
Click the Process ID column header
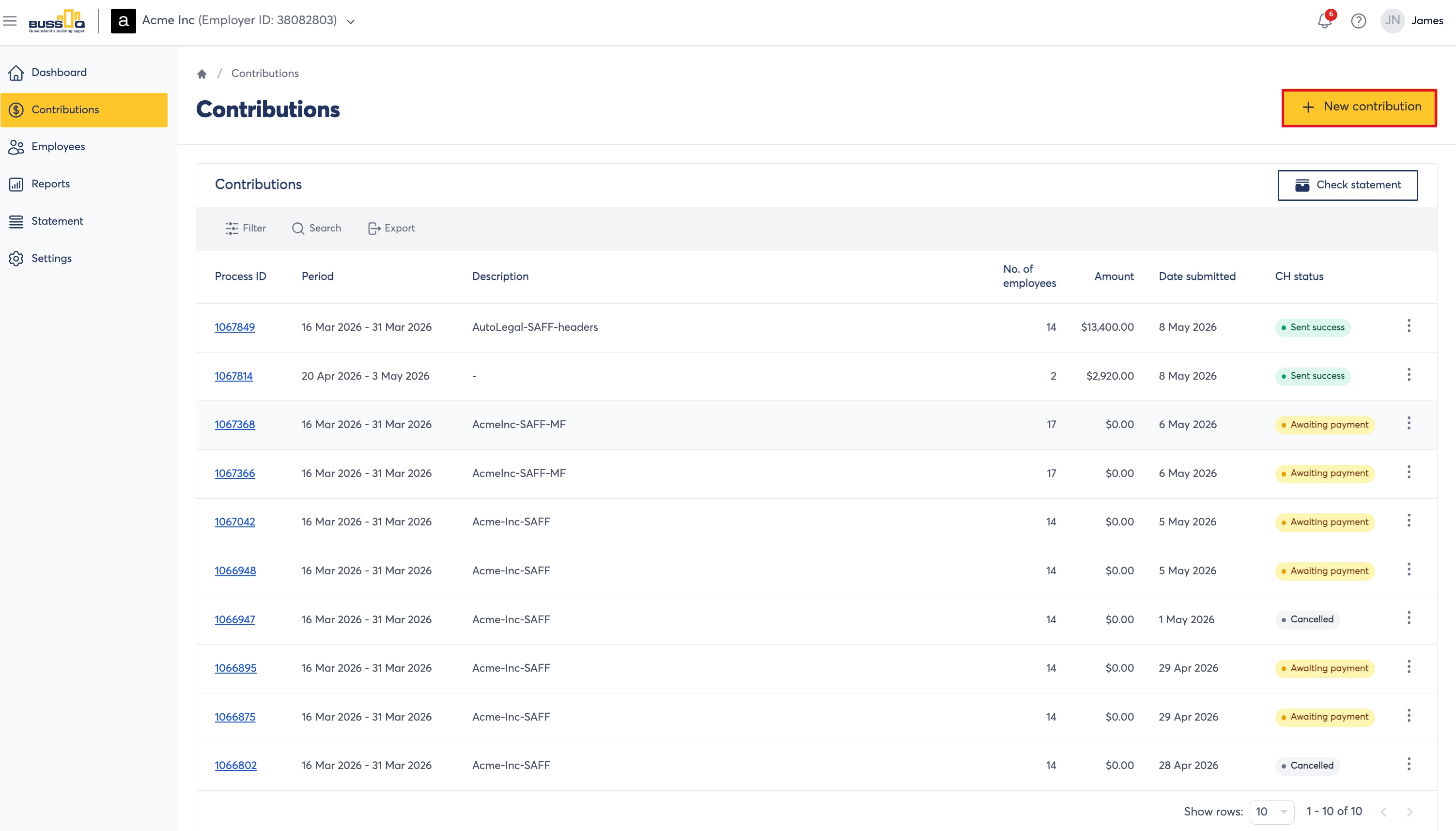coord(240,276)
